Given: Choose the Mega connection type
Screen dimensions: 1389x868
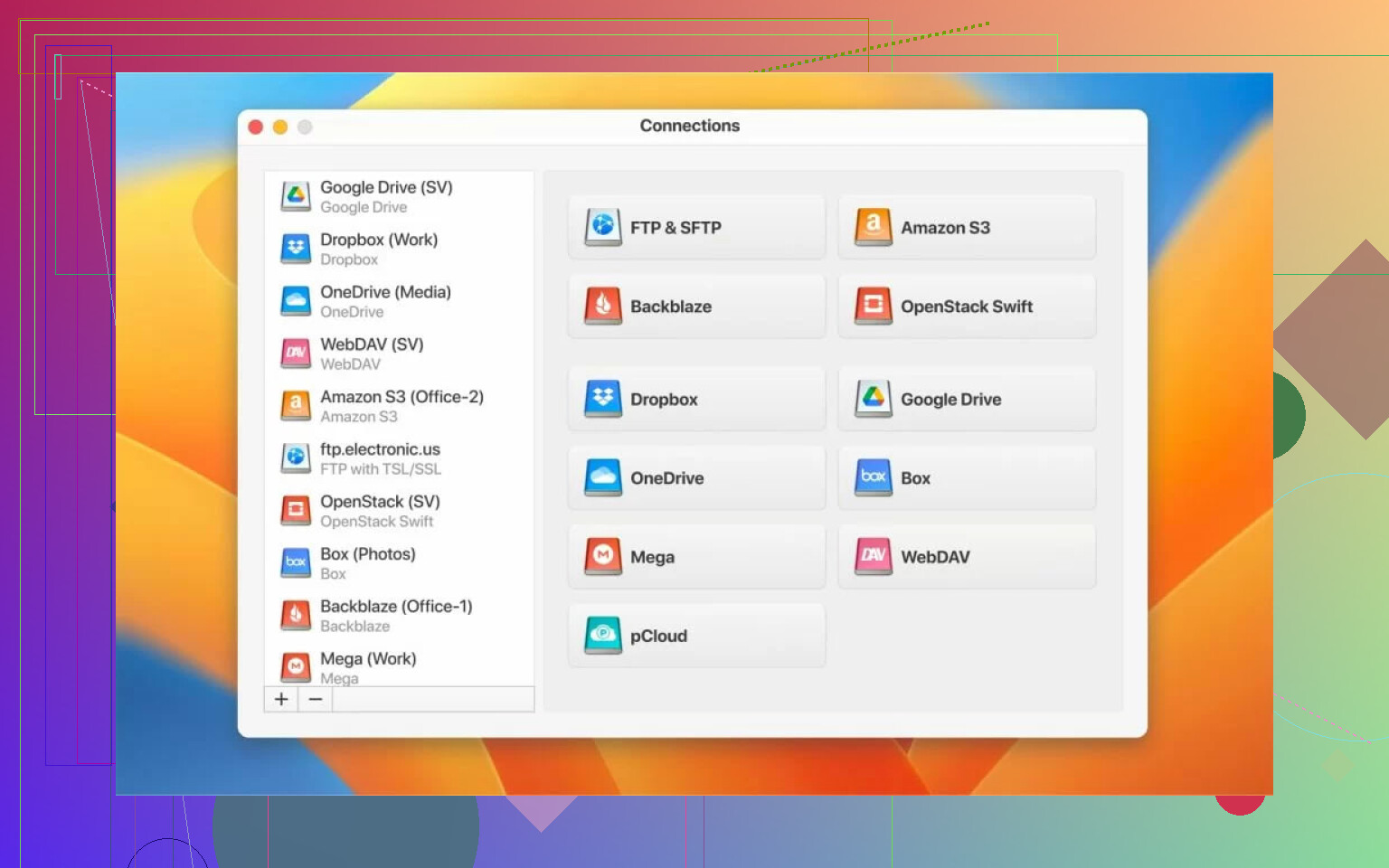Looking at the screenshot, I should point(696,556).
